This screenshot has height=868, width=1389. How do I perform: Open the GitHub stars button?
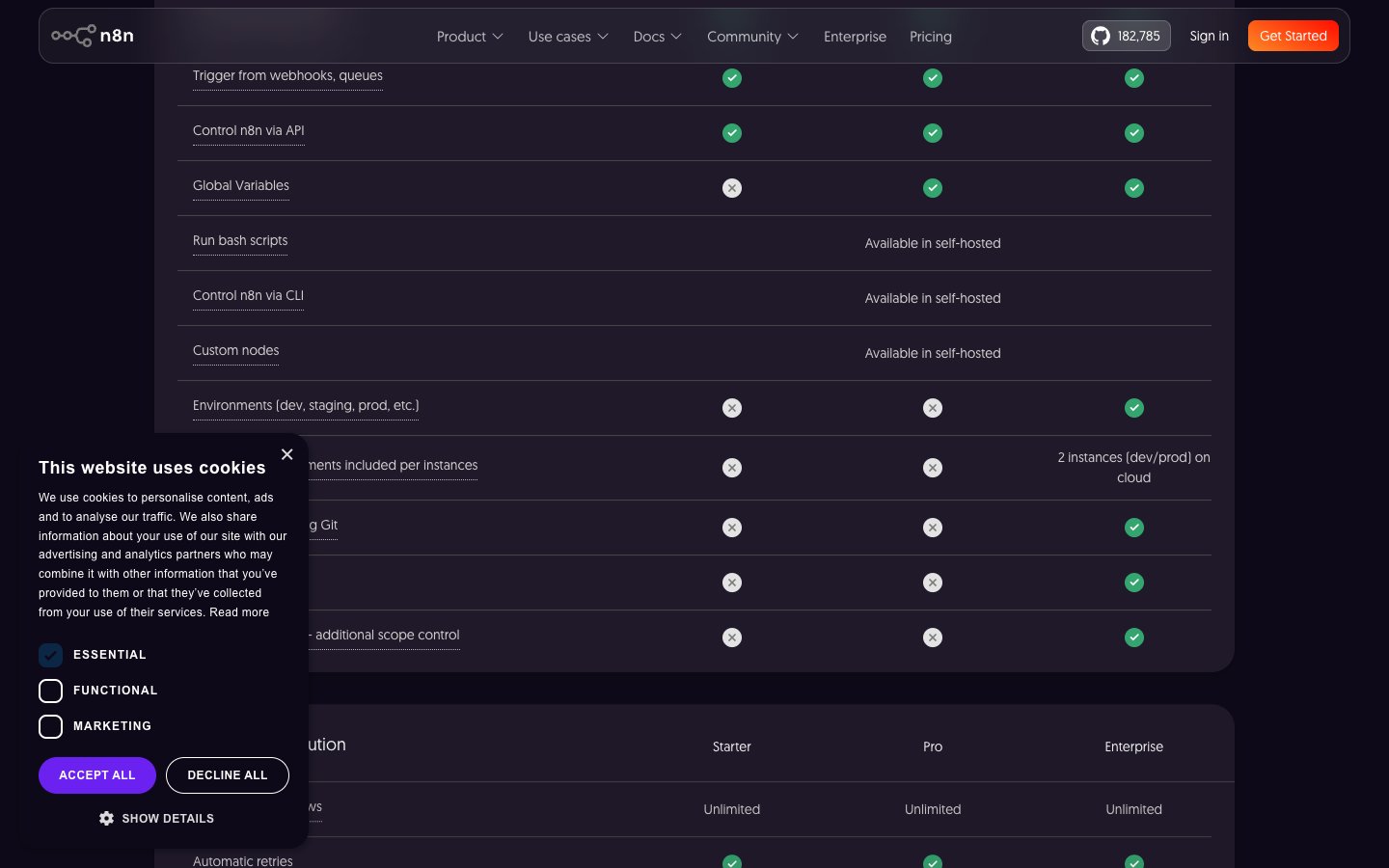pyautogui.click(x=1126, y=36)
